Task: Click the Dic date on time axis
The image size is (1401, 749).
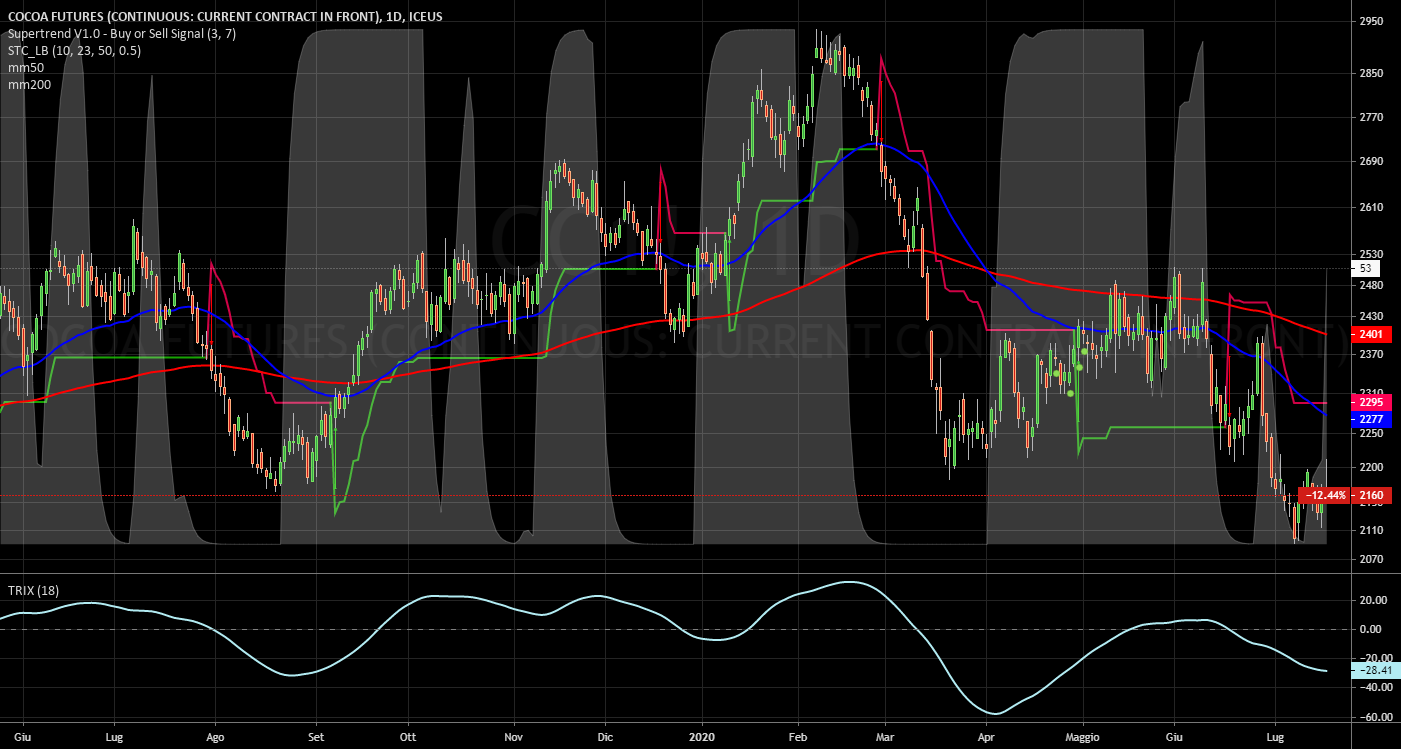Action: [x=604, y=736]
